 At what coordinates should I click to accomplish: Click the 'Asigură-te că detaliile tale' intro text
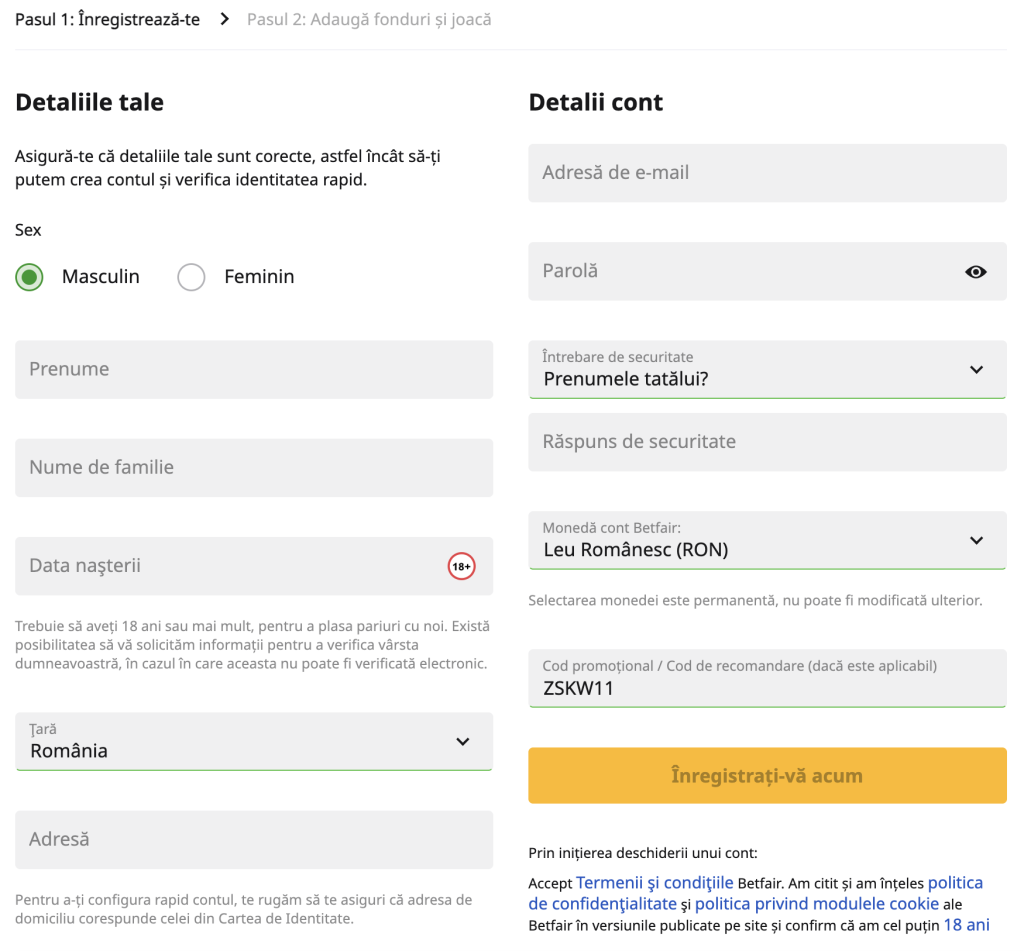[228, 168]
